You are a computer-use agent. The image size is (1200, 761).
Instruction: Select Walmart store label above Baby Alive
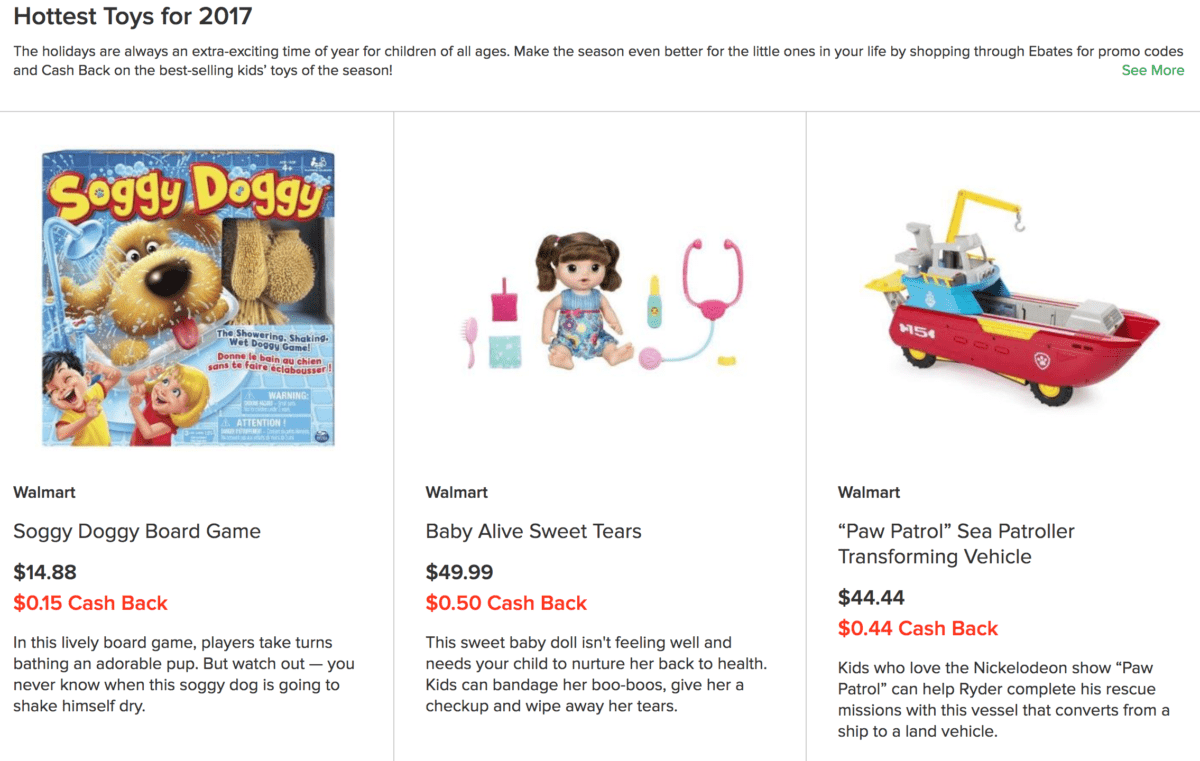(x=457, y=492)
